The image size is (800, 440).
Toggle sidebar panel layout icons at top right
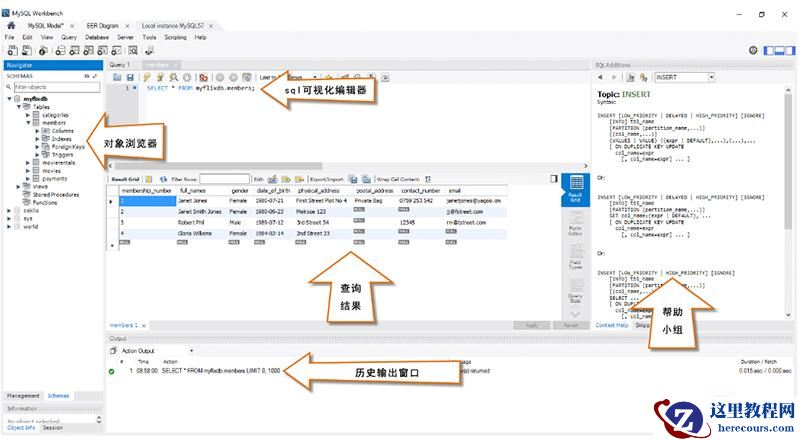(x=779, y=51)
